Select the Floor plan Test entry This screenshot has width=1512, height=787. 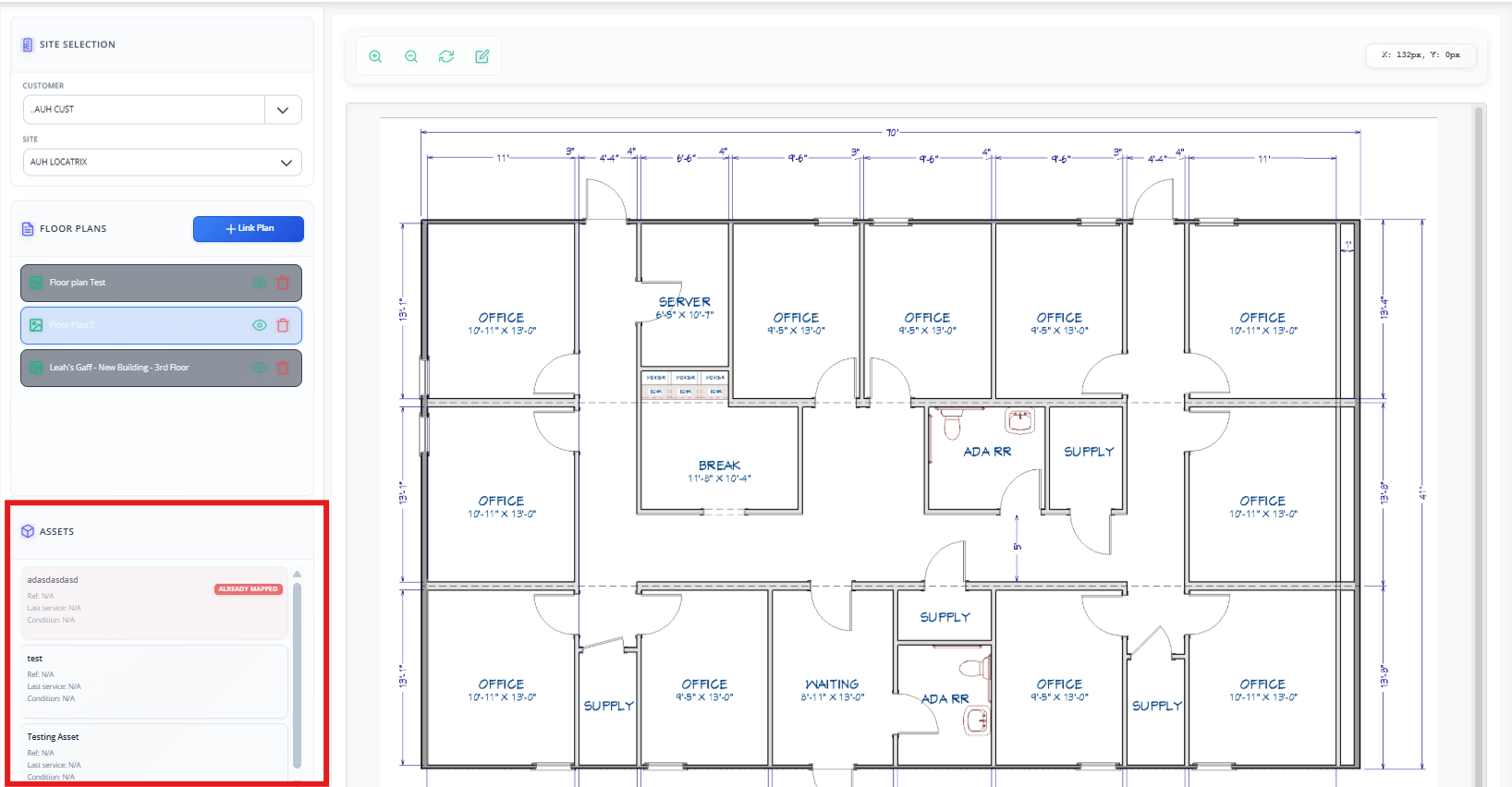[x=161, y=283]
